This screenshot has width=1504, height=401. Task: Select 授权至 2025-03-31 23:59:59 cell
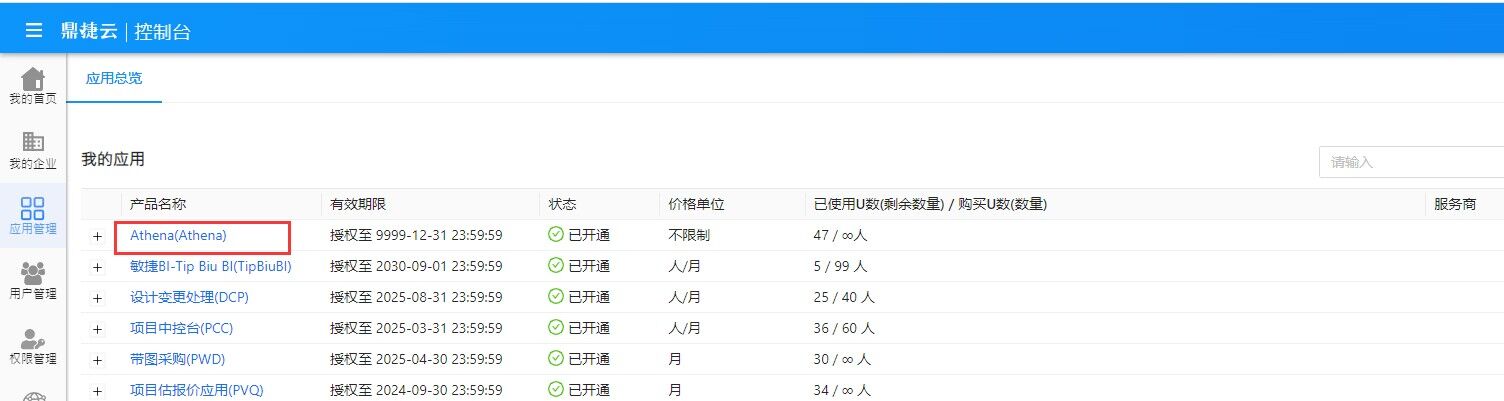point(416,328)
